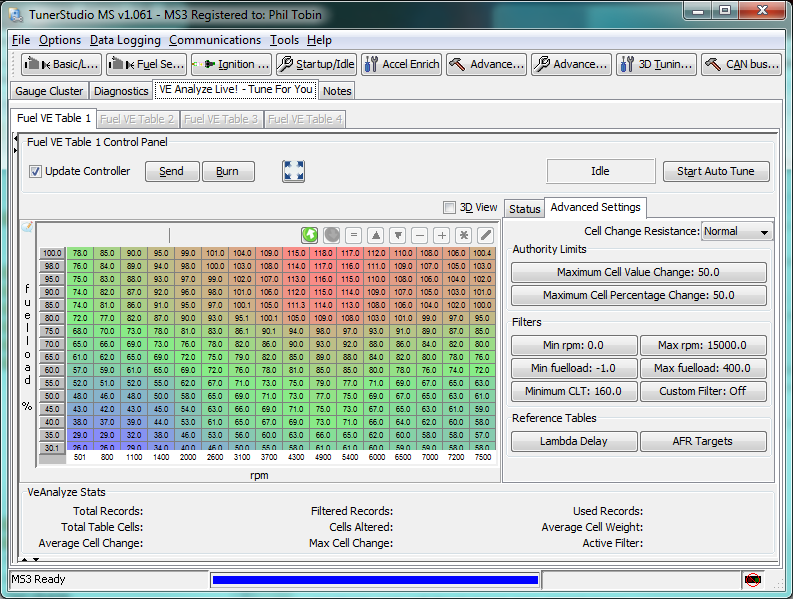Toggle Custom Filter: Off button

click(x=703, y=391)
